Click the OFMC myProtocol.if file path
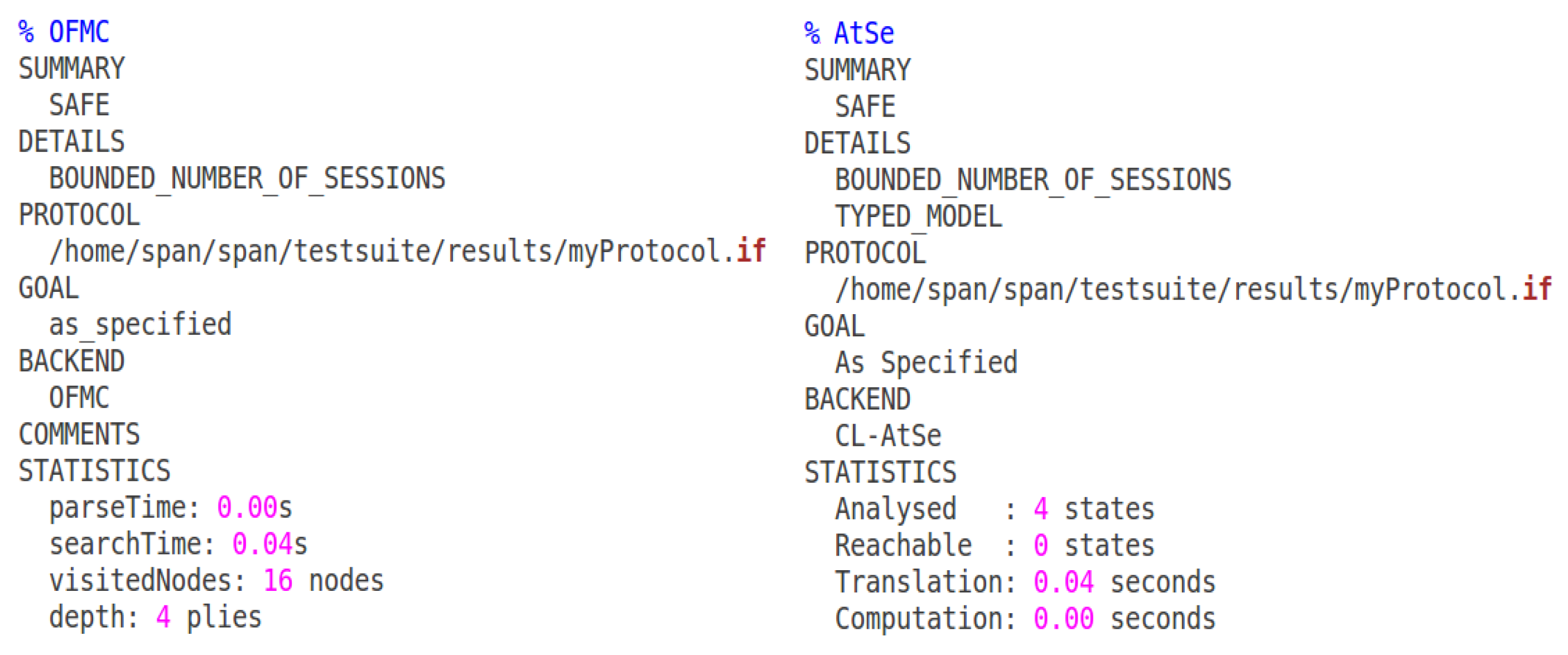 click(x=407, y=251)
